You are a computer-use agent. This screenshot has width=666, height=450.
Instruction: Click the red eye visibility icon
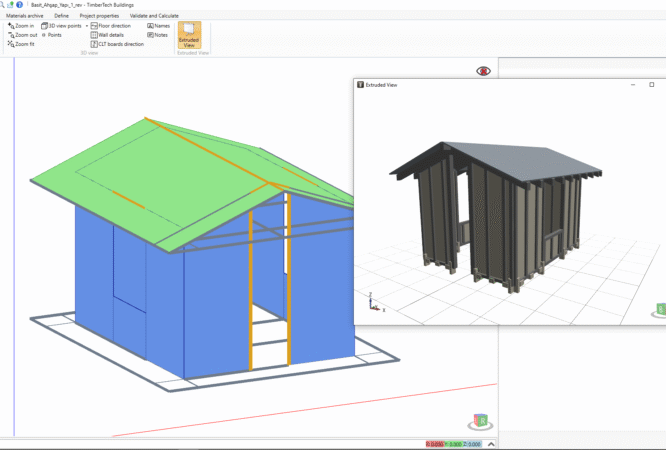point(484,71)
